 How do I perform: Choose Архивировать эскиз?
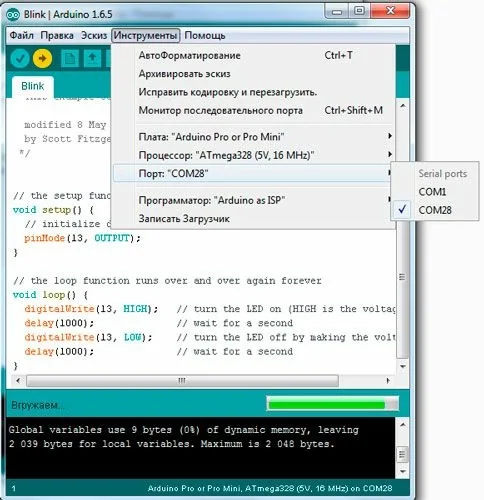pos(253,74)
